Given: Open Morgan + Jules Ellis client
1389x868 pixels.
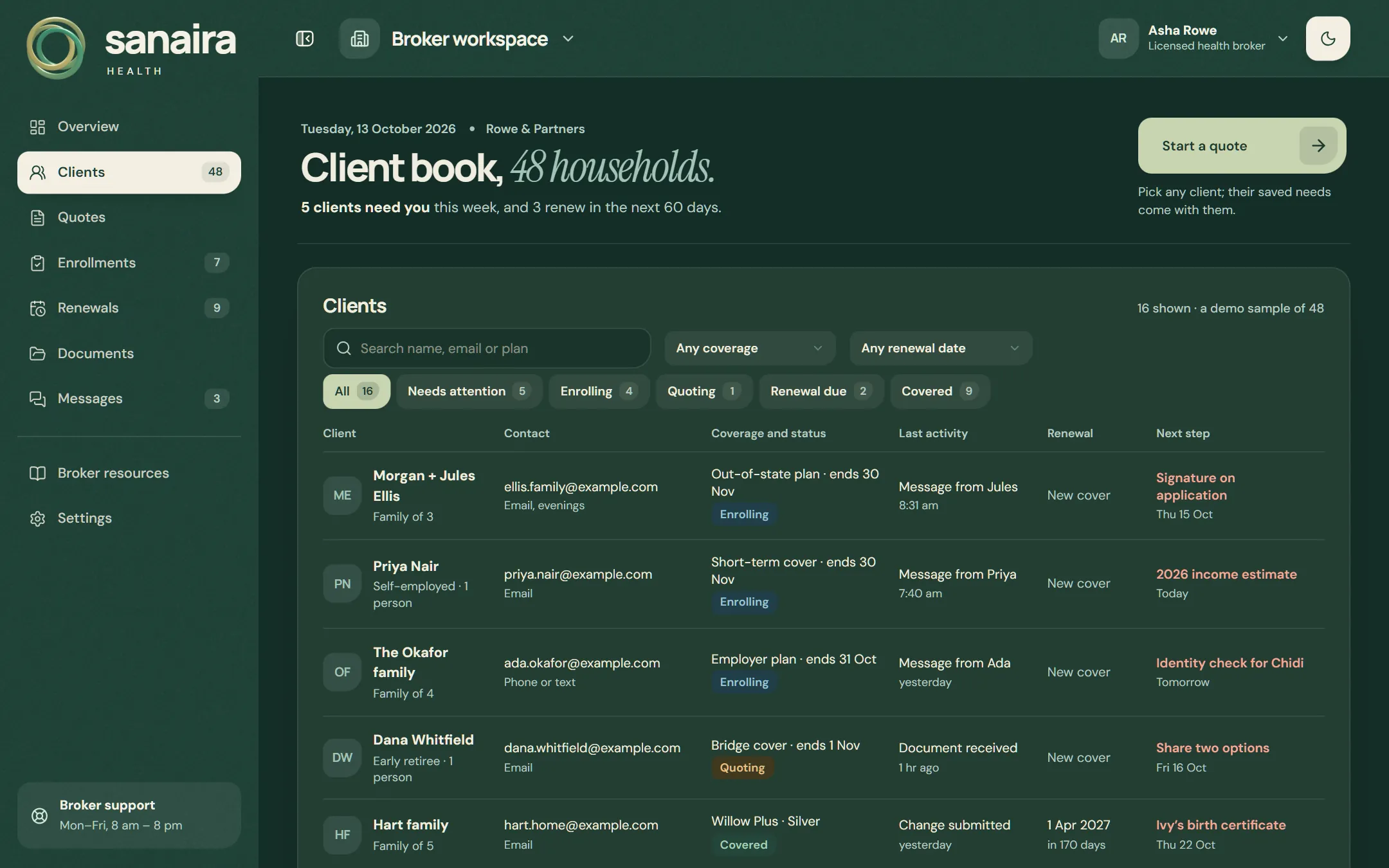Looking at the screenshot, I should [x=424, y=485].
